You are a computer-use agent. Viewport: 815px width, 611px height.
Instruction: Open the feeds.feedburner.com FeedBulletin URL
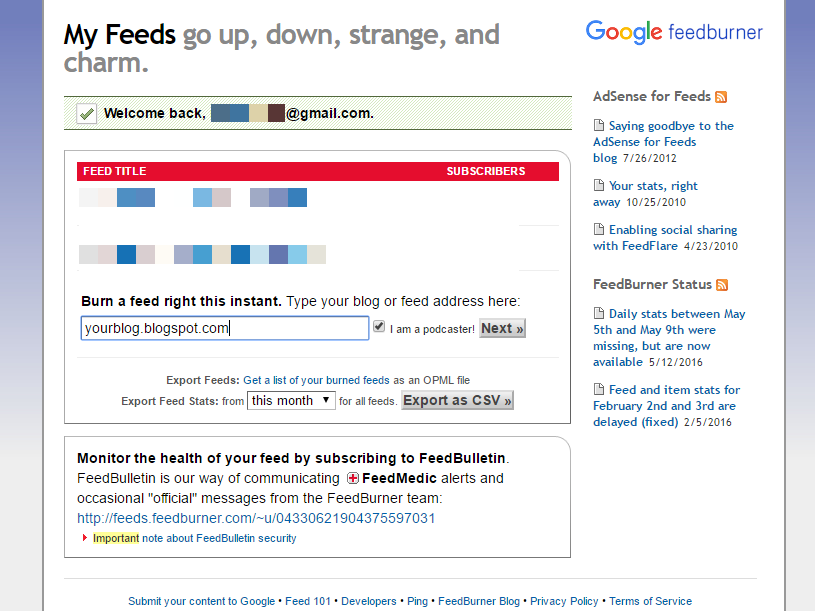[x=256, y=519]
